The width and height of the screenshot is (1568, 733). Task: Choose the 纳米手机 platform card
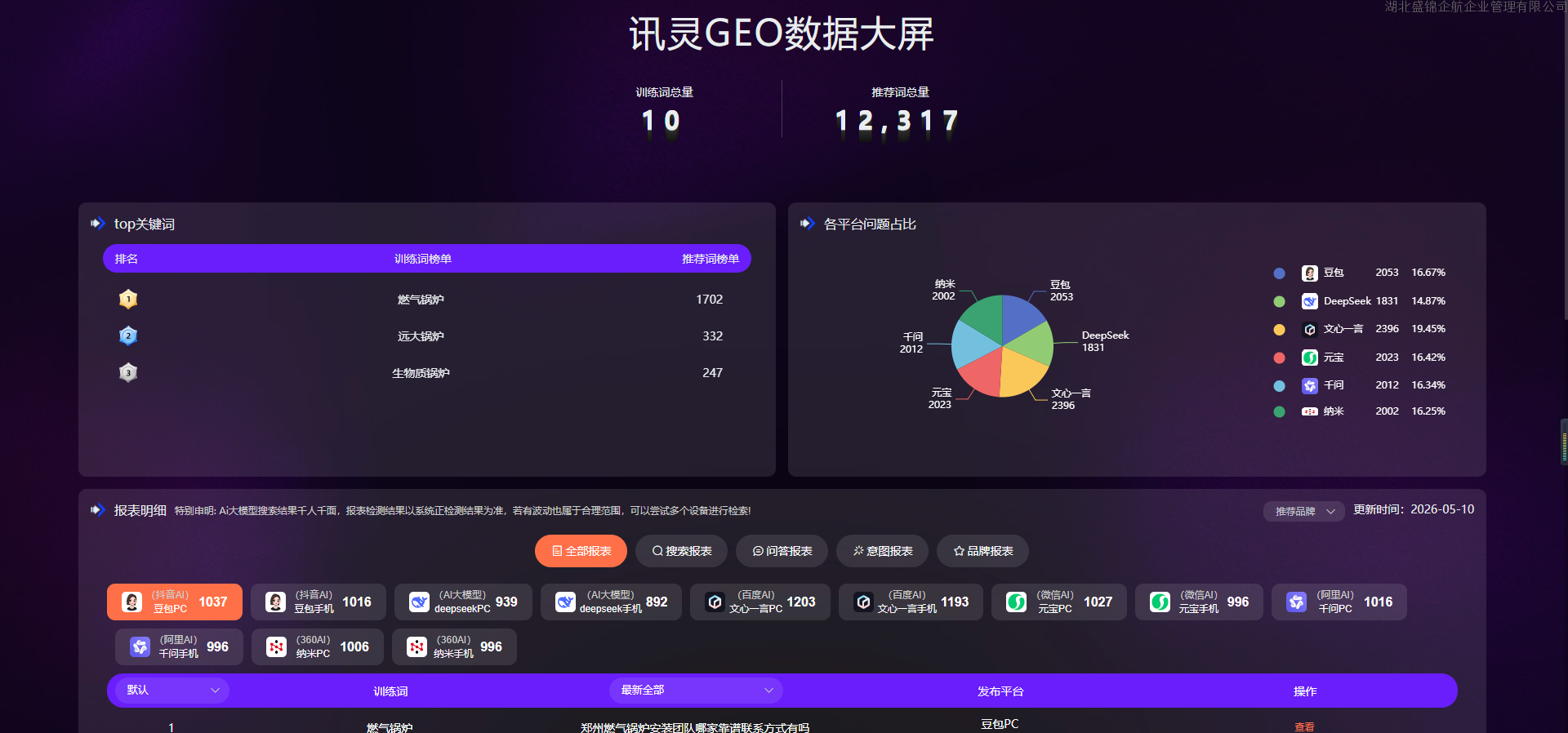tap(454, 647)
